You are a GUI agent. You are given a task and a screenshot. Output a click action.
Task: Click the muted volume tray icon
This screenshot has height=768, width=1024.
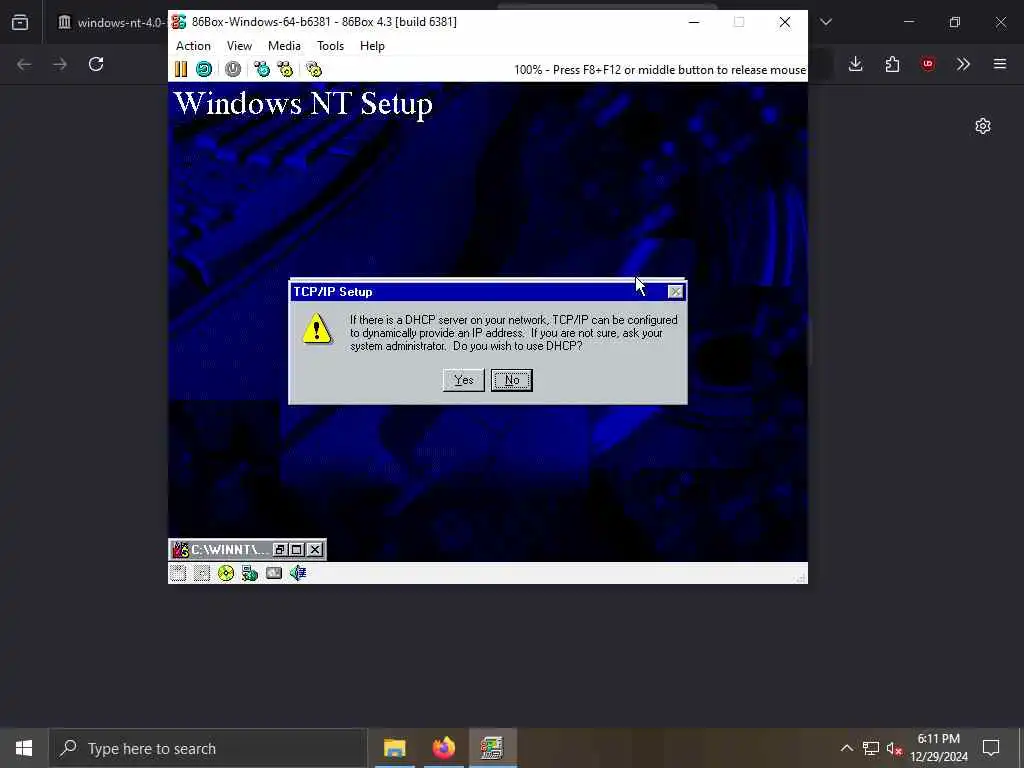coord(894,748)
